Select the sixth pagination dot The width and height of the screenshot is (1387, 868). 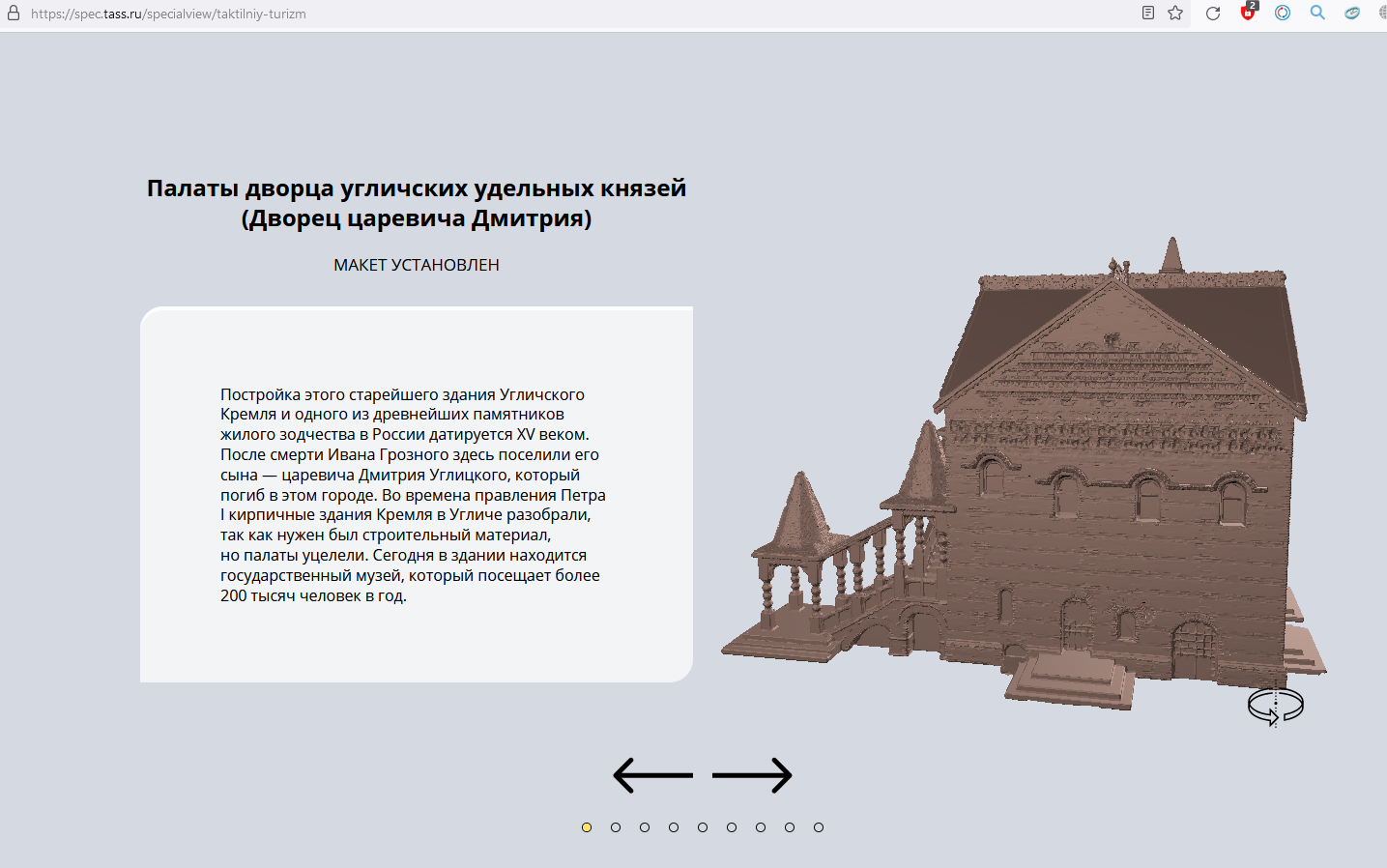pos(732,827)
